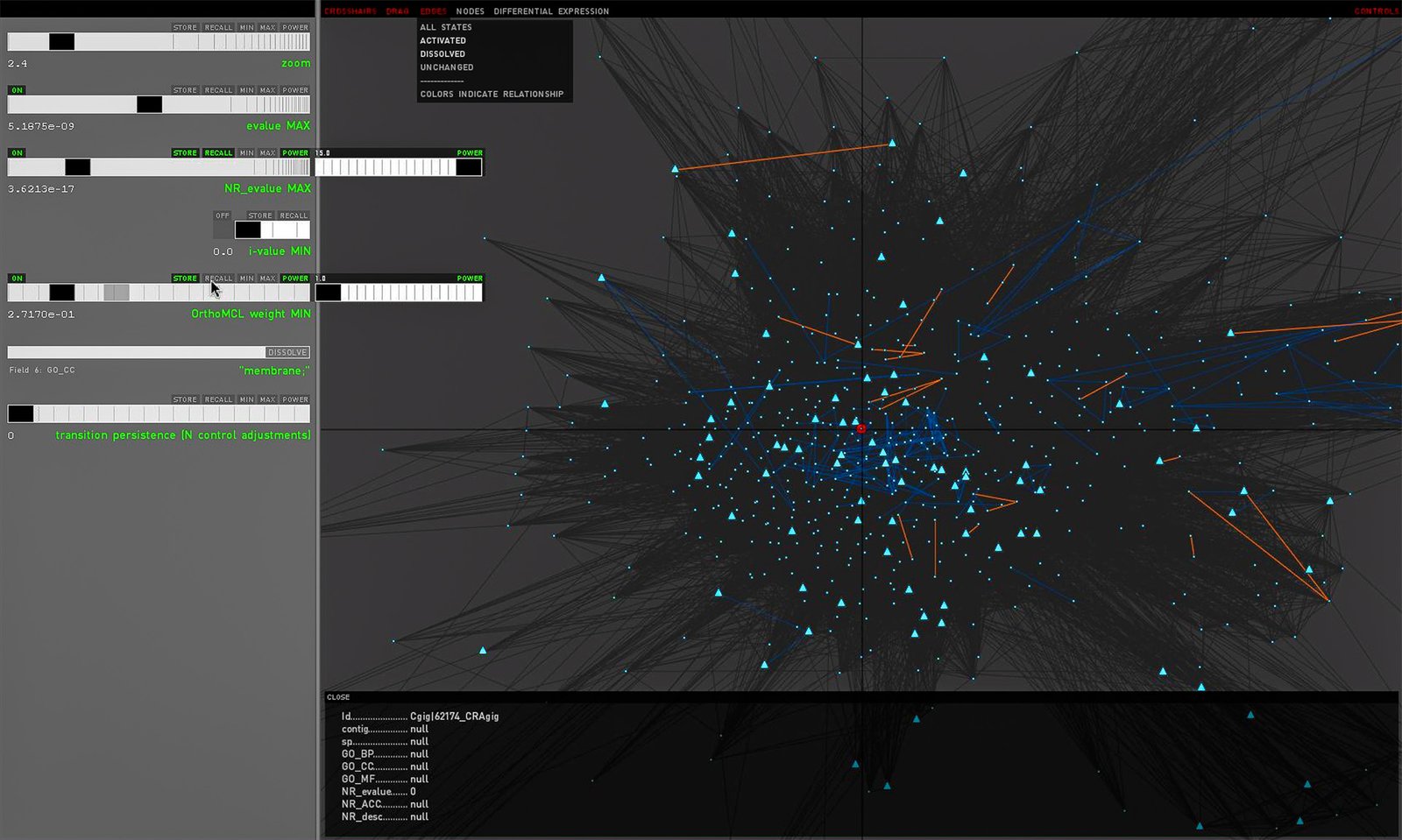Viewport: 1402px width, 840px height.
Task: Open POWER option for evalue MAX
Action: point(295,90)
